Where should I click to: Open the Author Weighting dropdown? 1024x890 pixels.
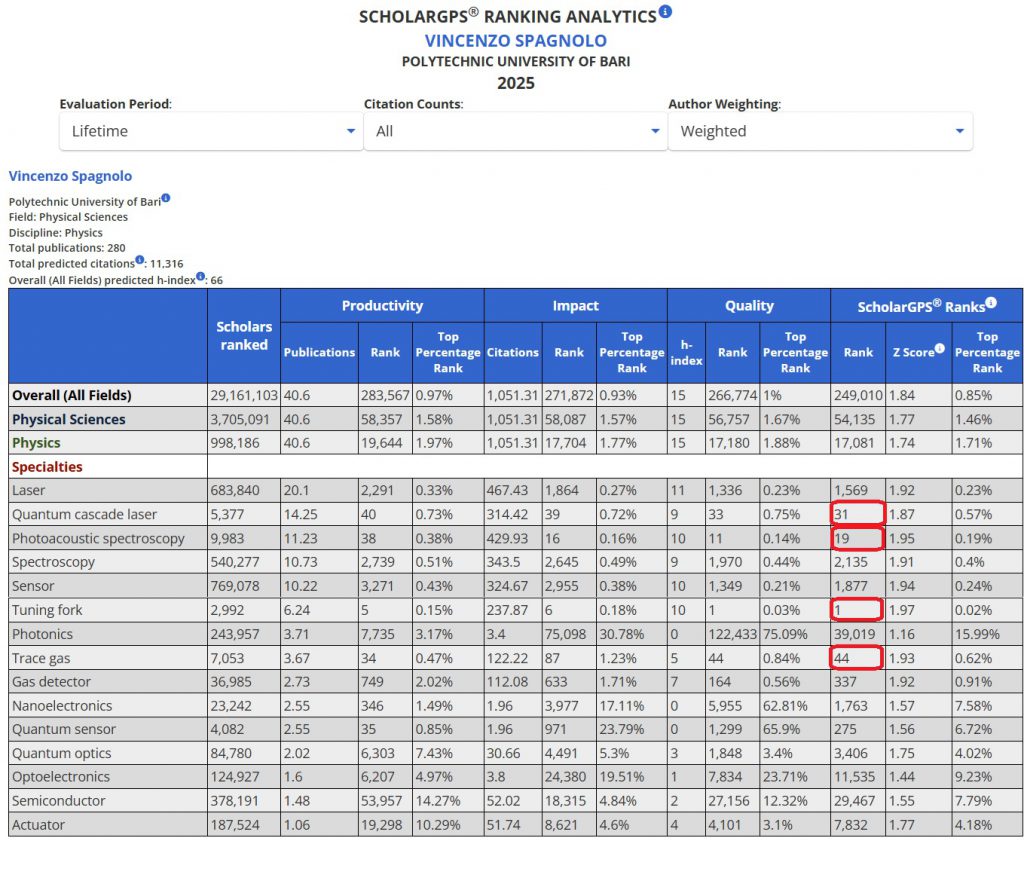pyautogui.click(x=820, y=131)
